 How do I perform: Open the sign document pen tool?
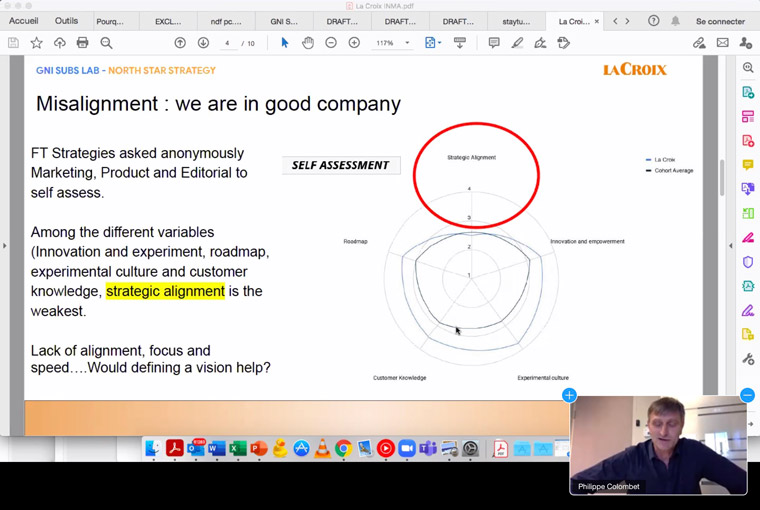pos(540,43)
